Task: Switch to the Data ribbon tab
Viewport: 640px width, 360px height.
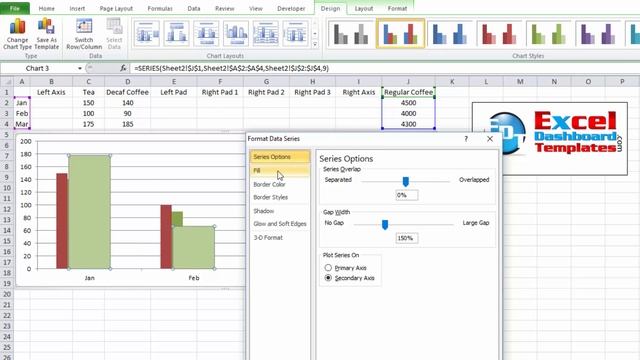Action: pyautogui.click(x=194, y=8)
